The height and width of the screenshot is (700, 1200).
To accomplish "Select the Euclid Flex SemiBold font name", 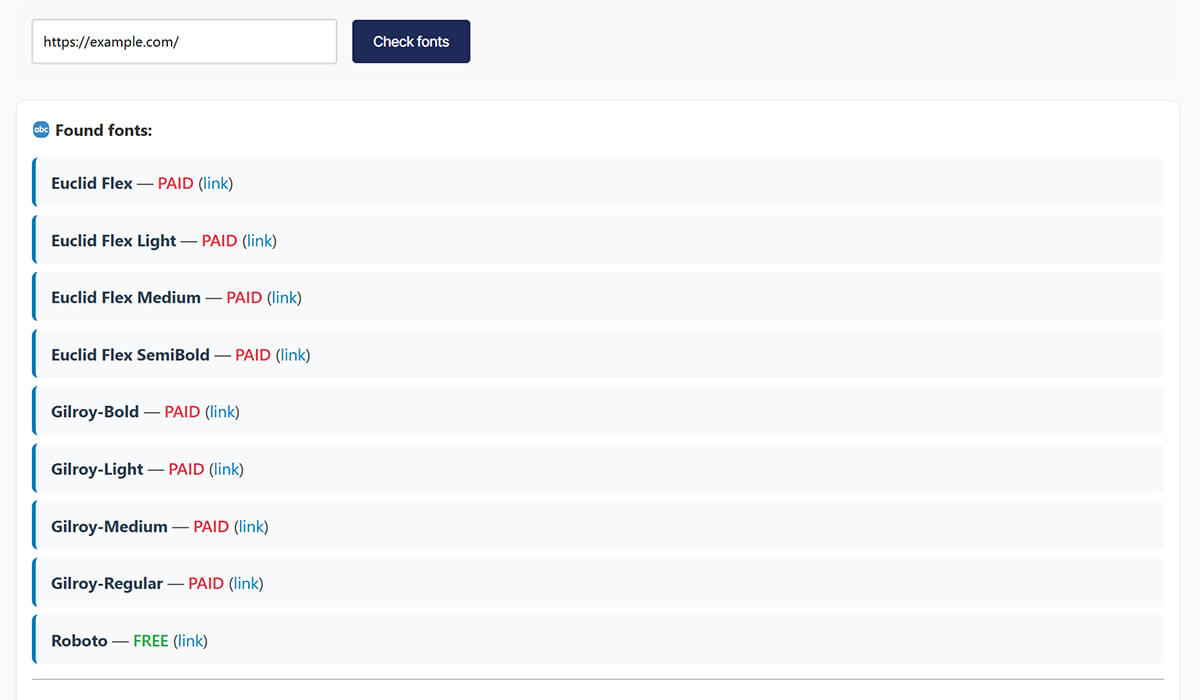I will 130,354.
